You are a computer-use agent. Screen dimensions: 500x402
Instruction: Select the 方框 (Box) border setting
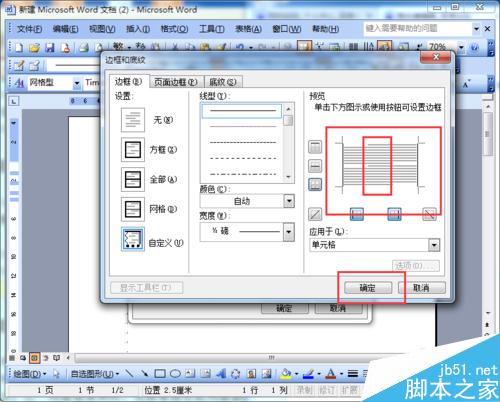(133, 150)
